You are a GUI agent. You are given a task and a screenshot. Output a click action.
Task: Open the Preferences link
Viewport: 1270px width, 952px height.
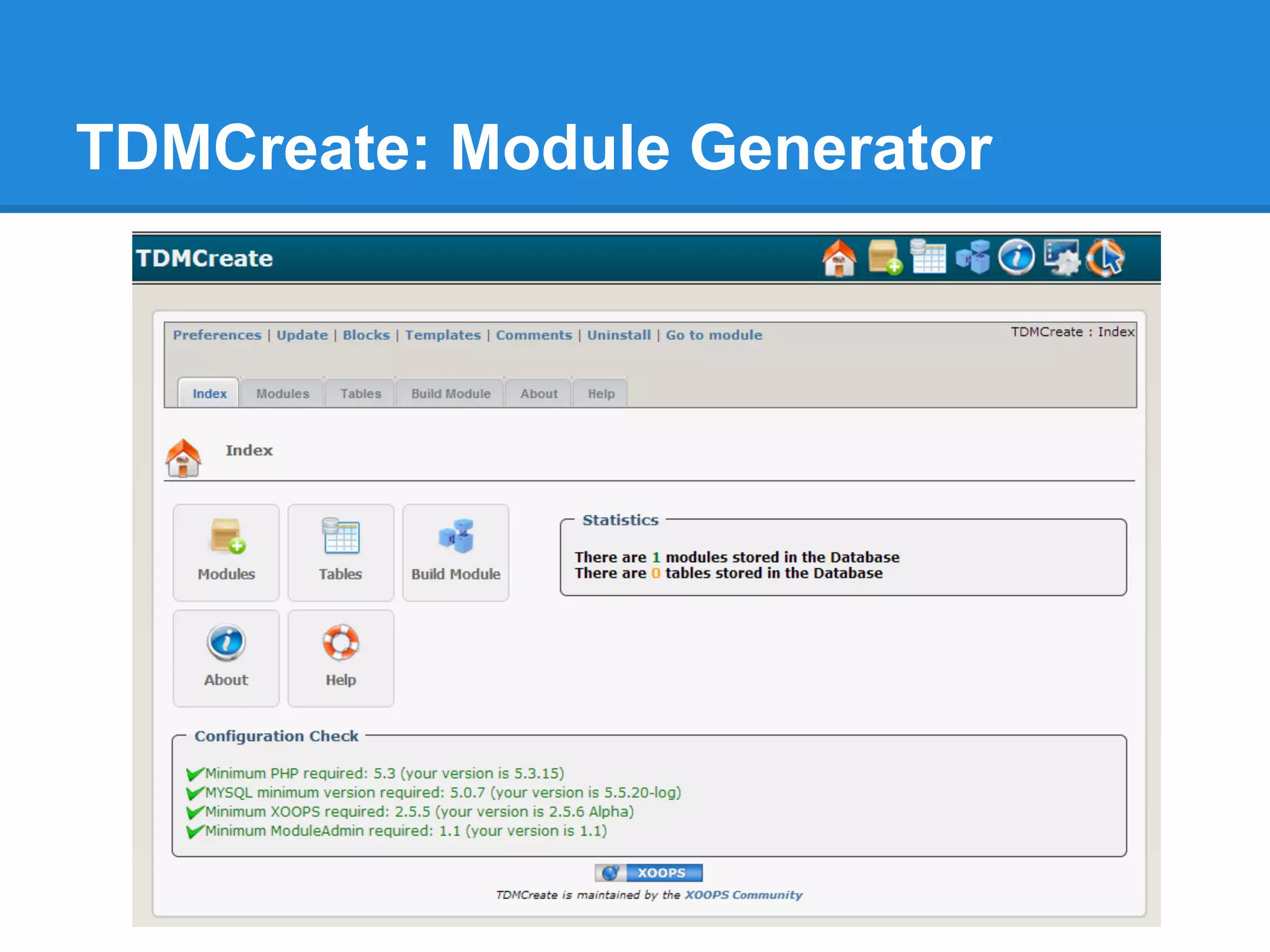click(x=217, y=335)
